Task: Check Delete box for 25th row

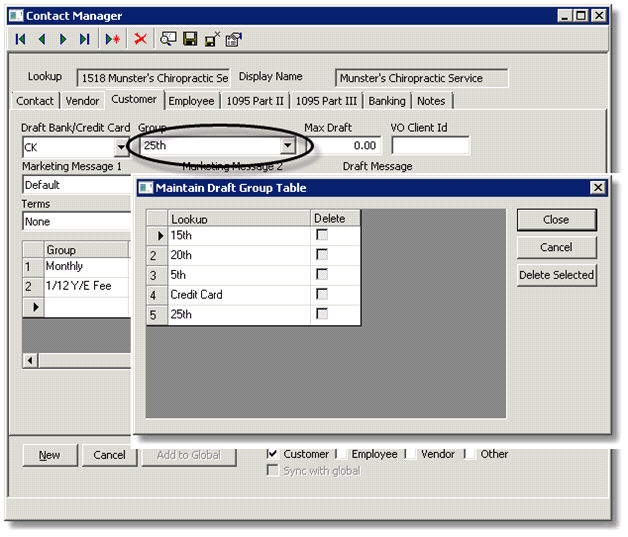Action: 322,314
